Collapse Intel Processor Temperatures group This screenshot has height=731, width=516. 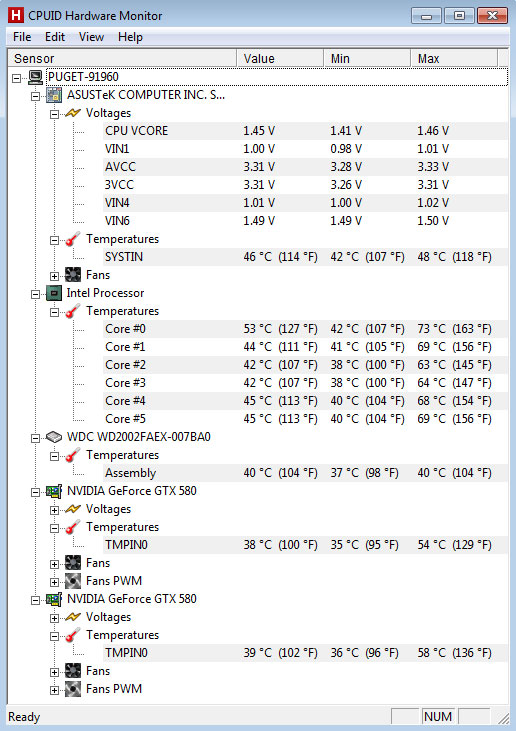tap(55, 312)
